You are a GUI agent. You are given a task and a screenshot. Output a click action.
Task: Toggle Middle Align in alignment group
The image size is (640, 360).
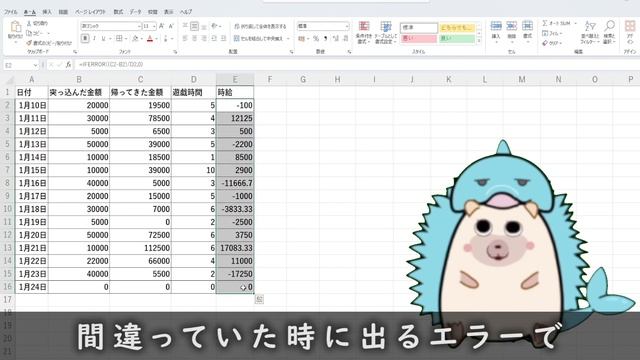click(194, 27)
